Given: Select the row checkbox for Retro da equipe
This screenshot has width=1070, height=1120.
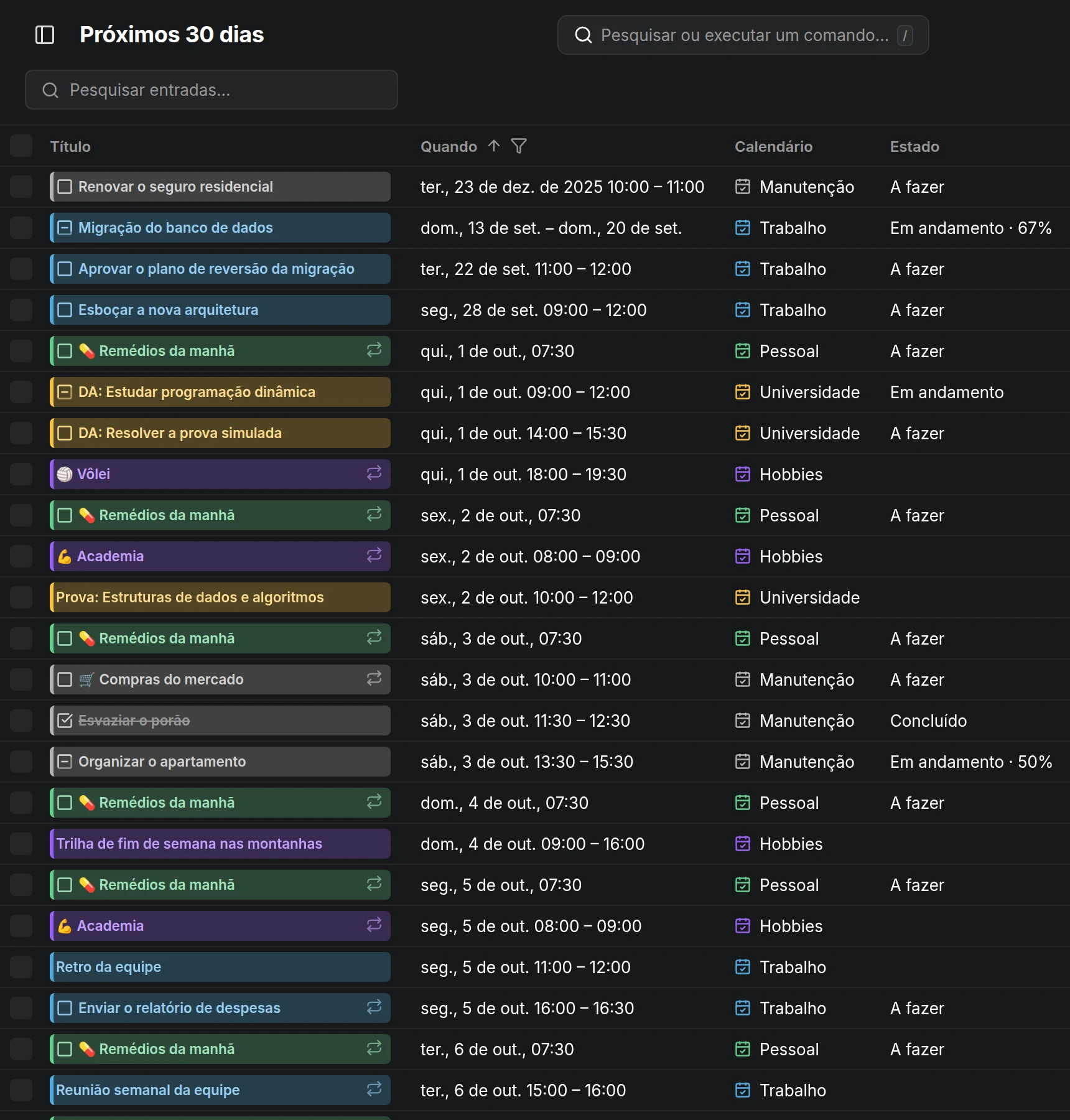Looking at the screenshot, I should point(21,967).
